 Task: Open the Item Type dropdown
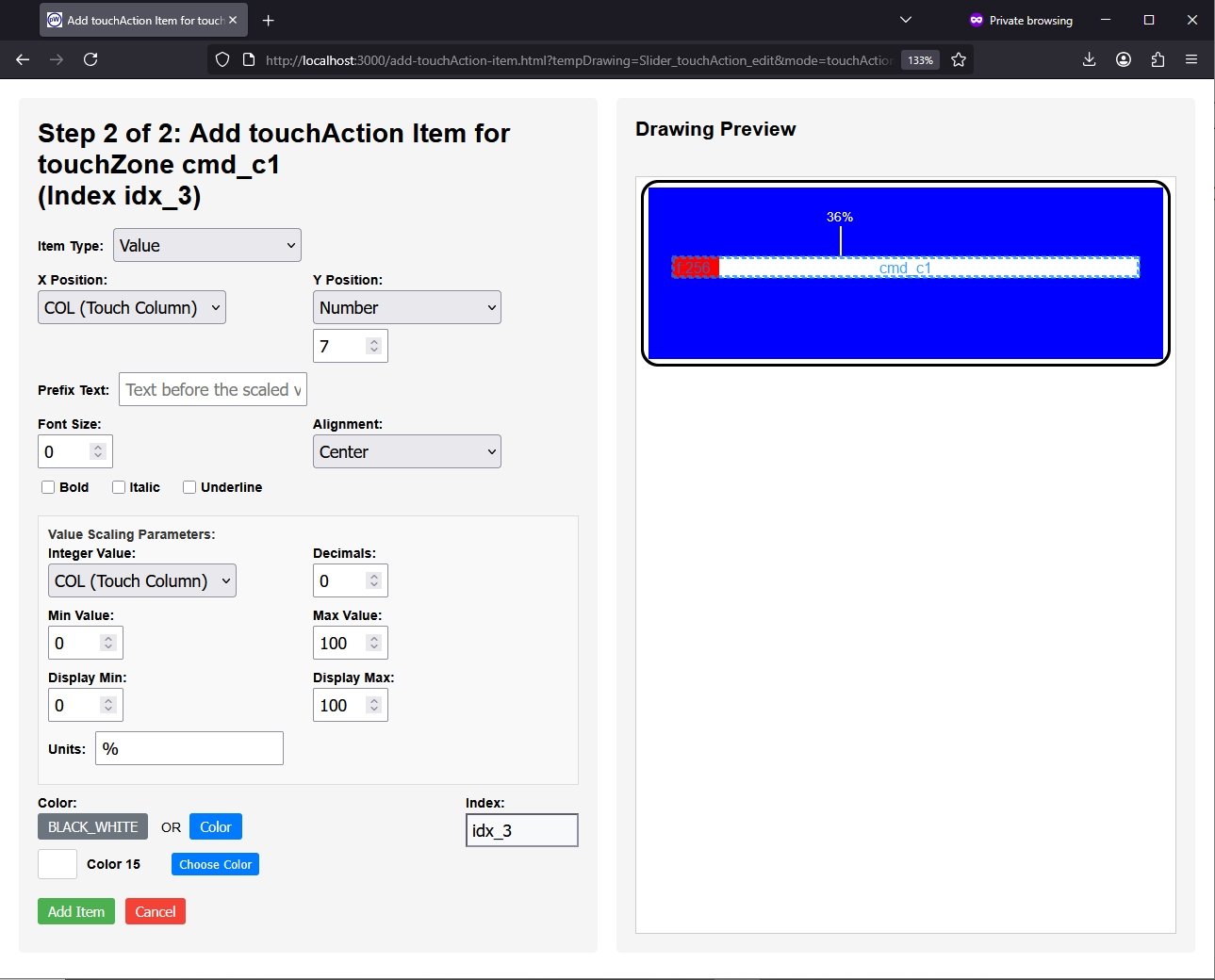point(206,245)
